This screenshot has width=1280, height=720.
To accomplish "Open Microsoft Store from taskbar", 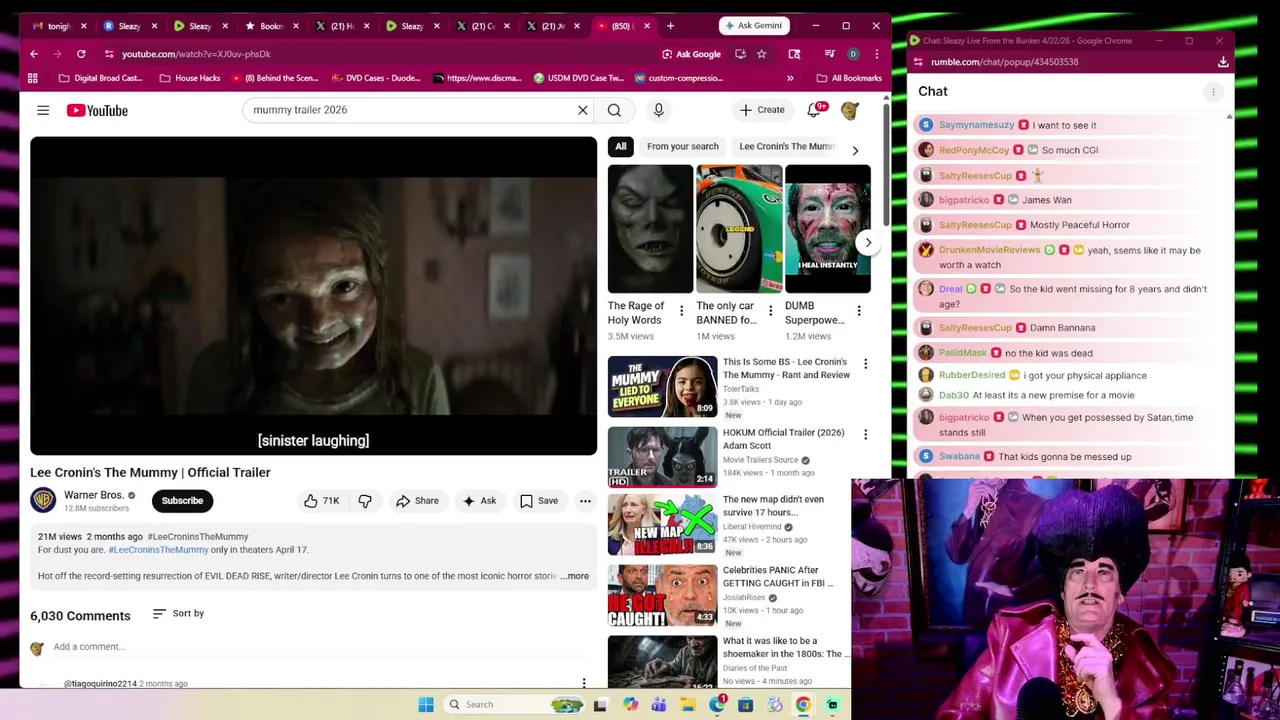I will click(746, 705).
